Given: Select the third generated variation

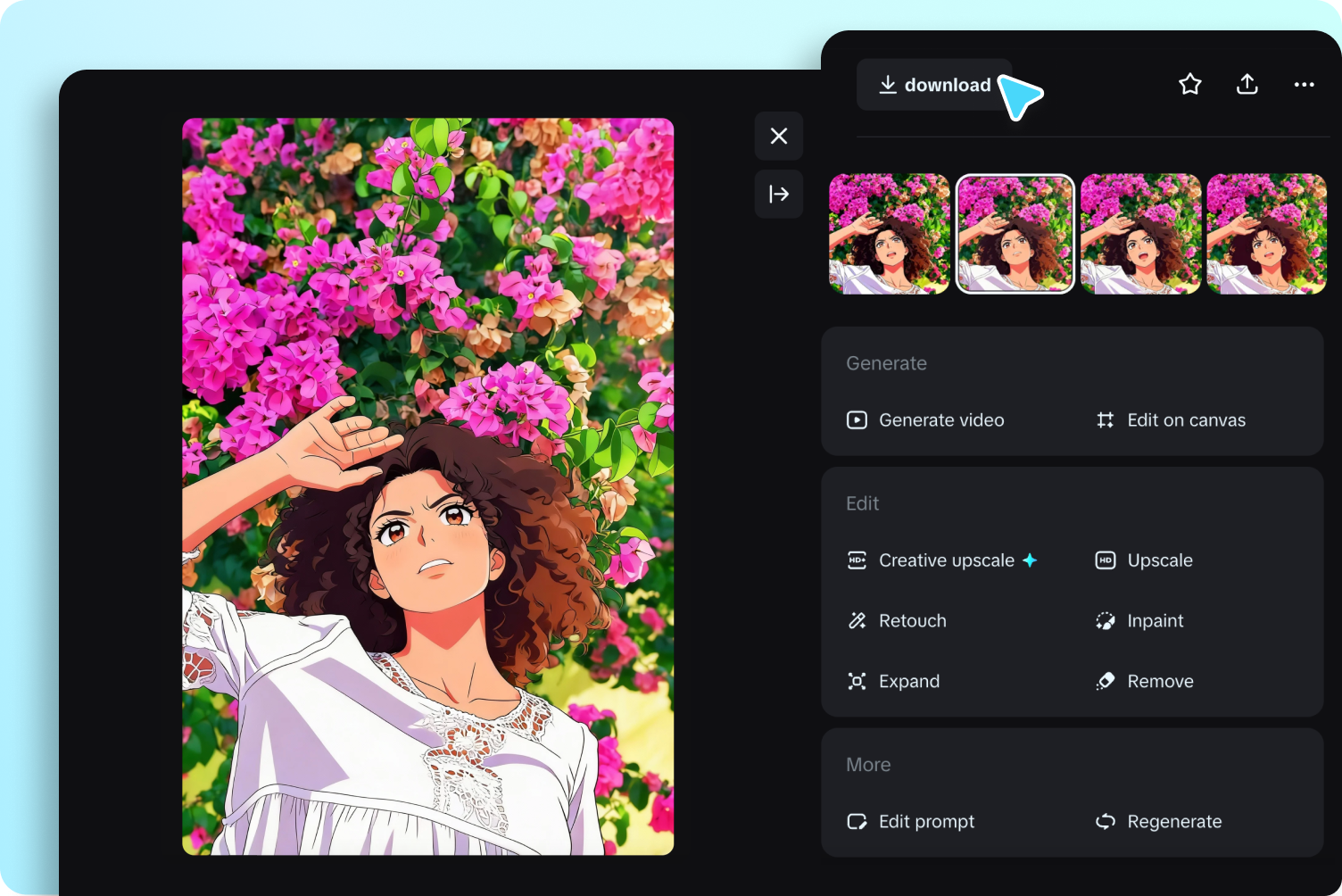Looking at the screenshot, I should (x=1140, y=234).
